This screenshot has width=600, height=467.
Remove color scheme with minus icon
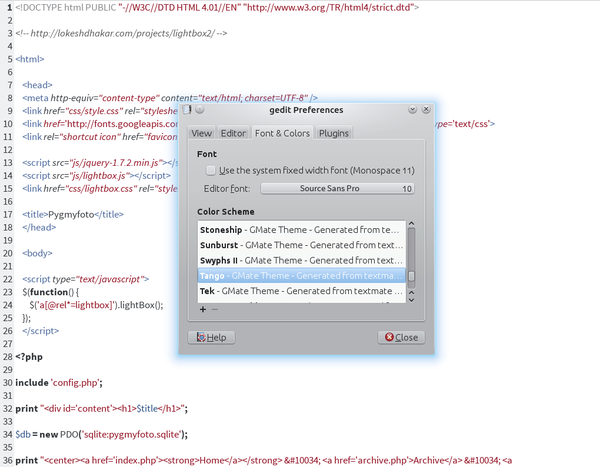point(215,309)
